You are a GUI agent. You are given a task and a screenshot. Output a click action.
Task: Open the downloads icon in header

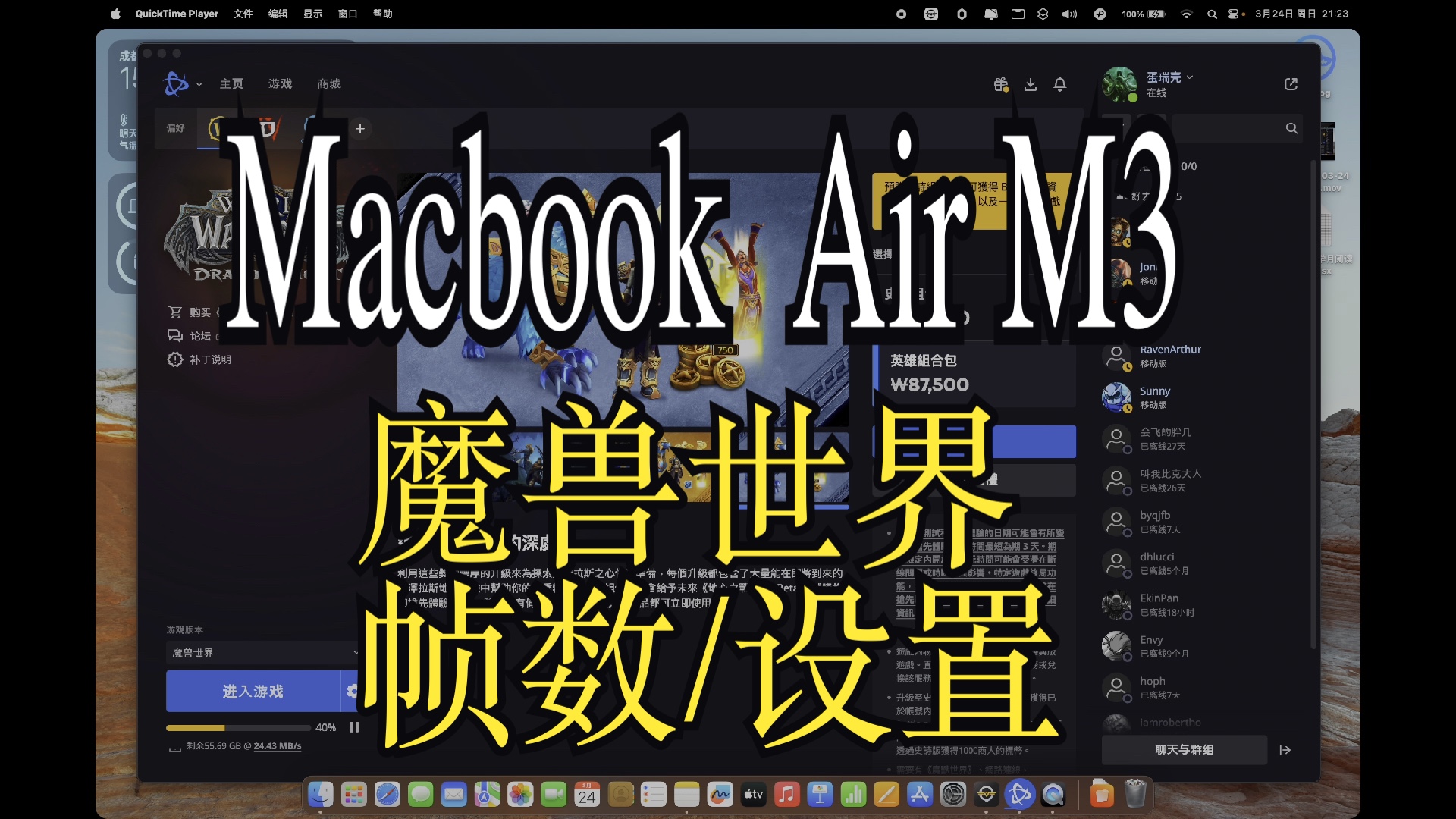[1031, 84]
